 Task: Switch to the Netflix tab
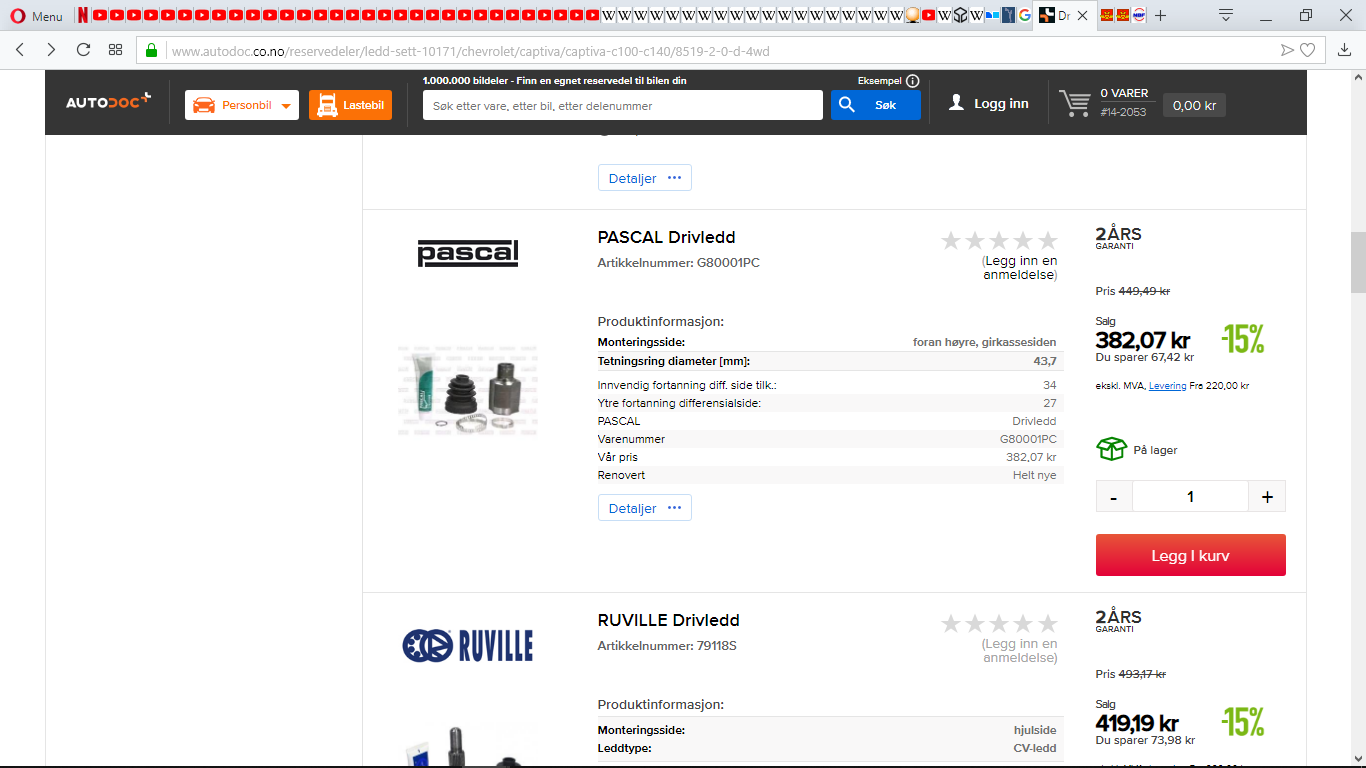(x=83, y=15)
